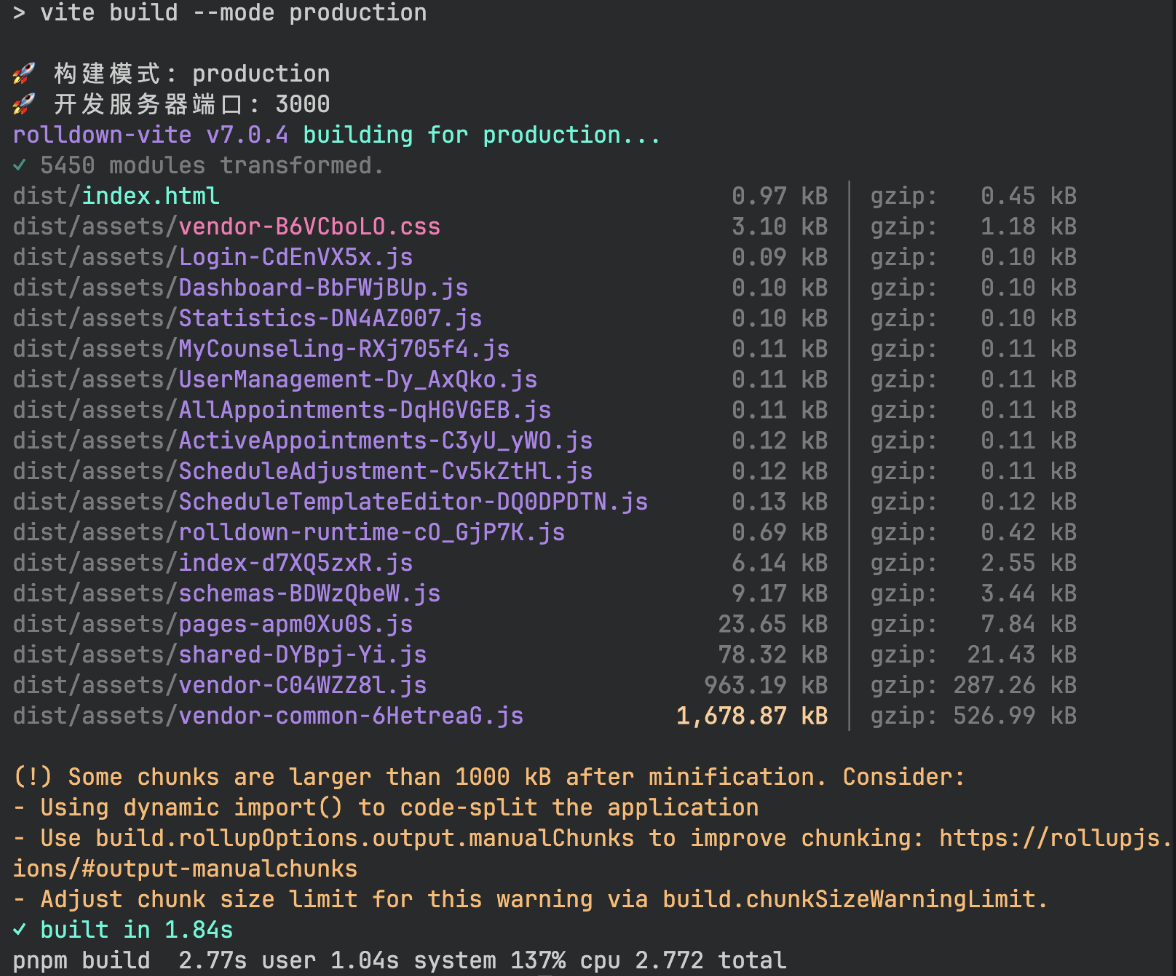
Task: Select the Dashboard-BbFWjBUp.js file name
Action: [x=323, y=288]
